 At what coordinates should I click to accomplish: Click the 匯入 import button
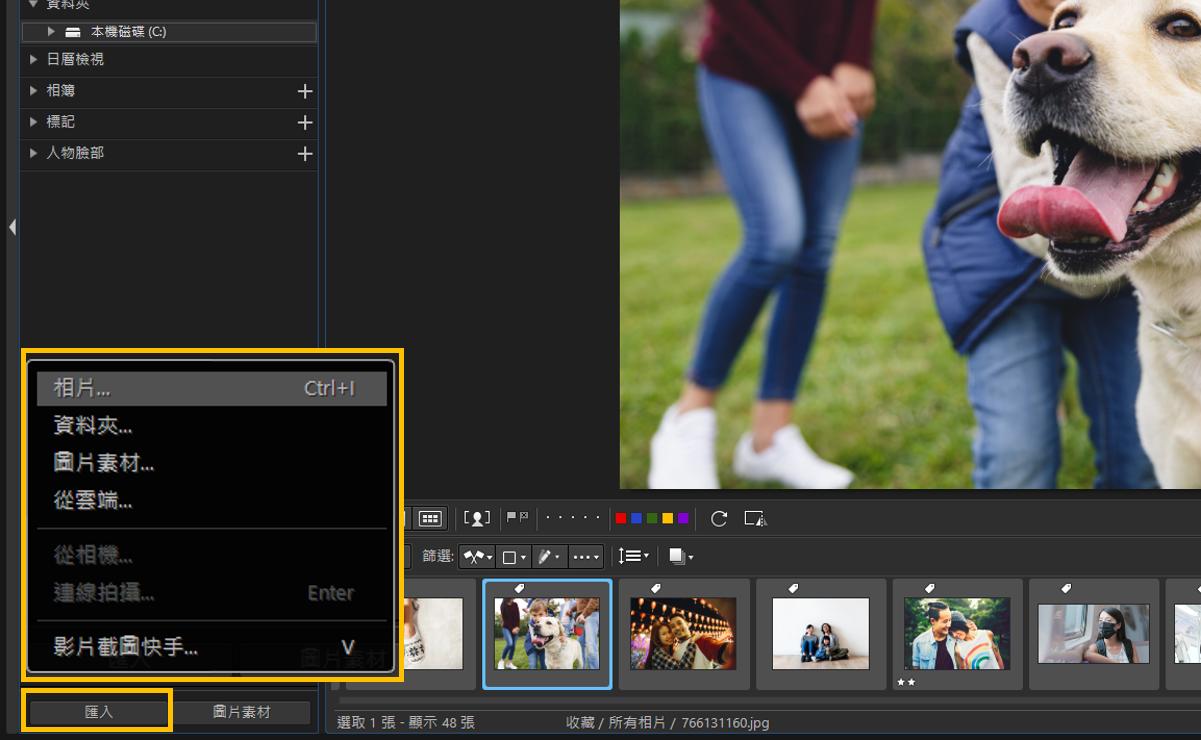(98, 712)
